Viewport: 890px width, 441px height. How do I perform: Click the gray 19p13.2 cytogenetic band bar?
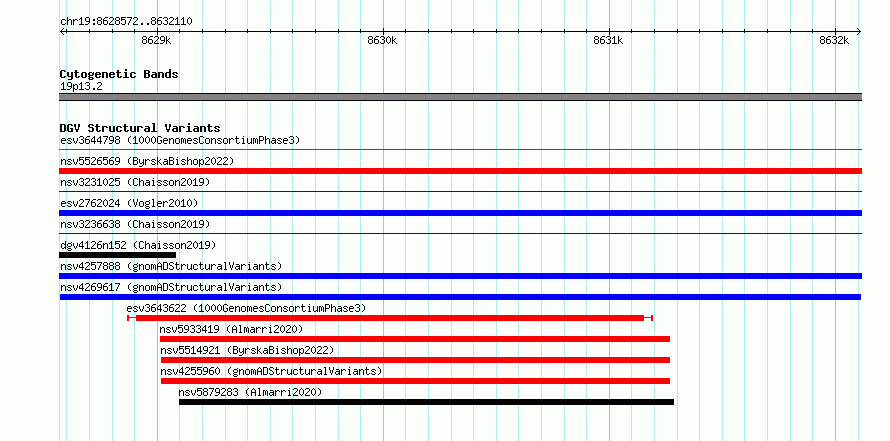[x=460, y=97]
